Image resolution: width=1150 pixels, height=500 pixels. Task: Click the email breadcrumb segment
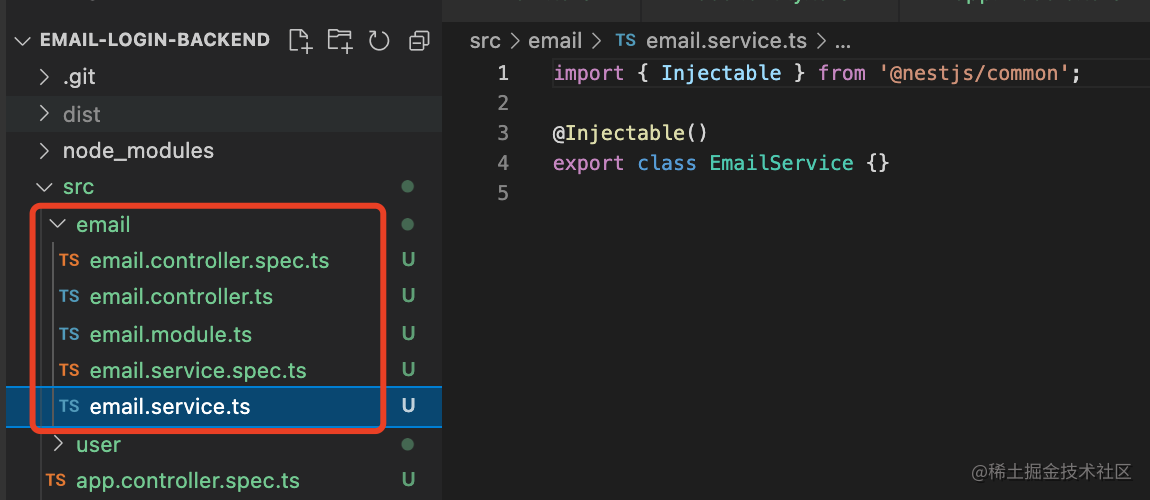point(555,41)
